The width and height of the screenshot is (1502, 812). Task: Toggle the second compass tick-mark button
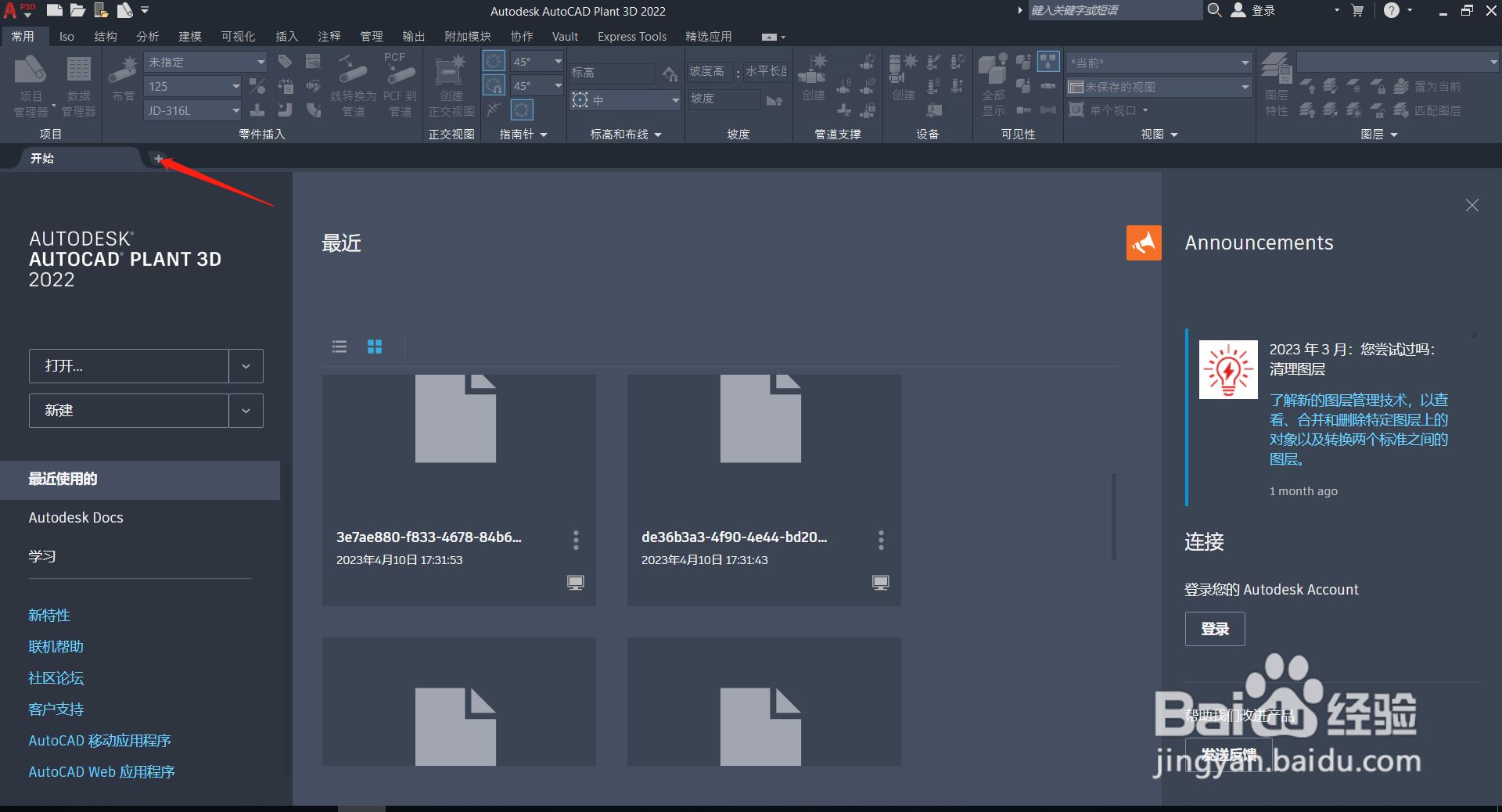494,85
